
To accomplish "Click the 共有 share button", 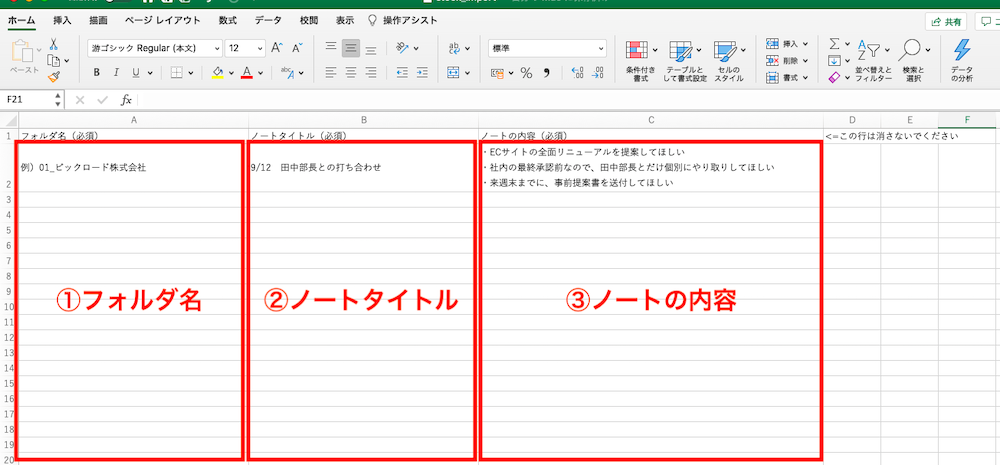I will coord(945,21).
